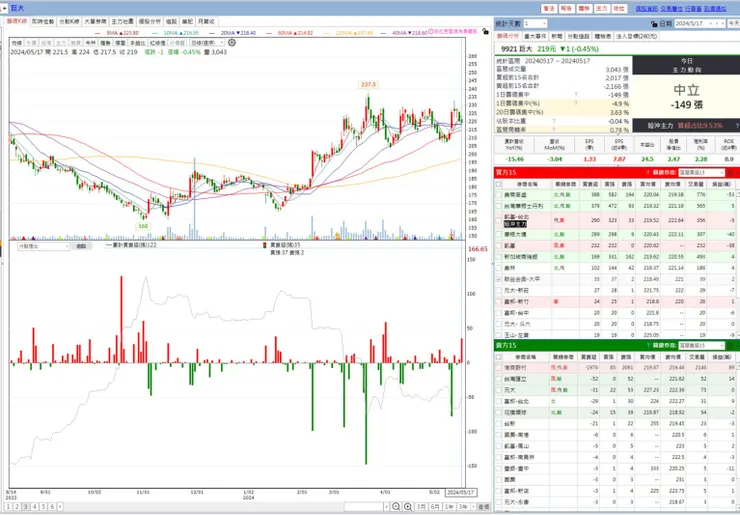Open the dropdown arrow next to 3年
Viewport: 740px width, 515px height.
(x=472, y=507)
